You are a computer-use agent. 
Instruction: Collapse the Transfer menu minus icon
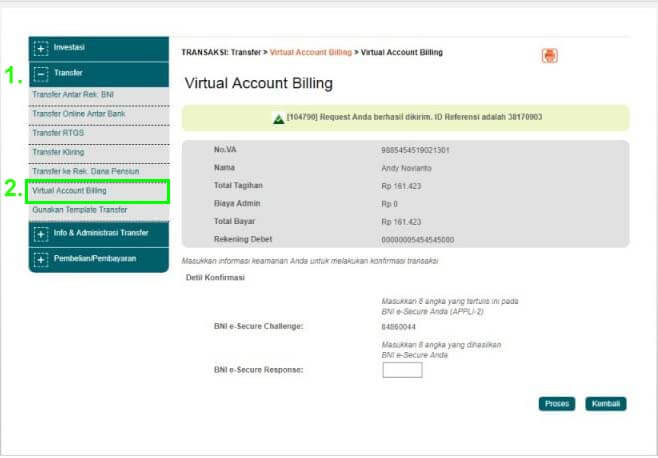click(x=41, y=74)
